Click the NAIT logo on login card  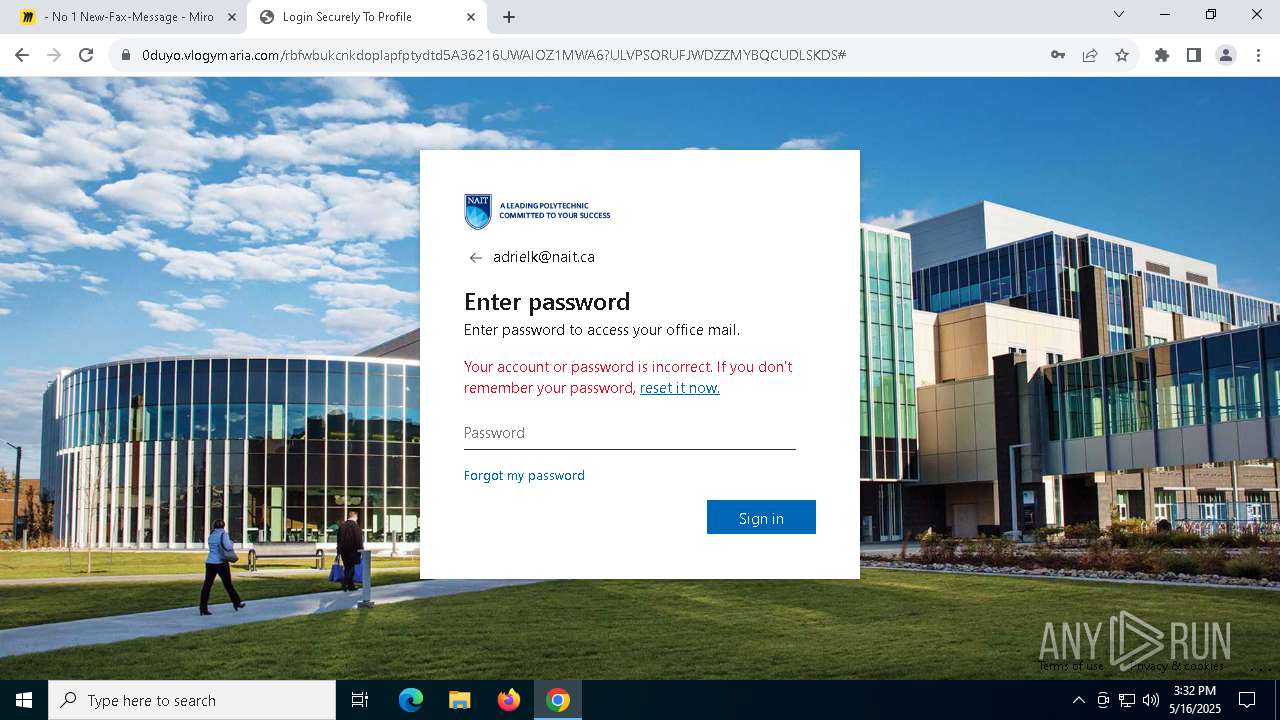click(537, 212)
